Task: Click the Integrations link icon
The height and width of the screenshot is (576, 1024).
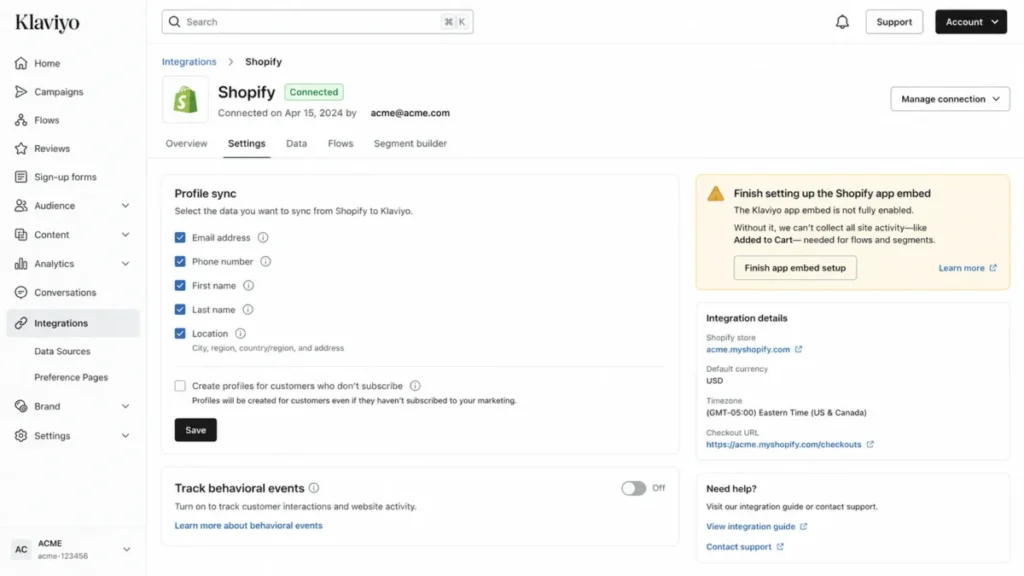Action: point(21,323)
